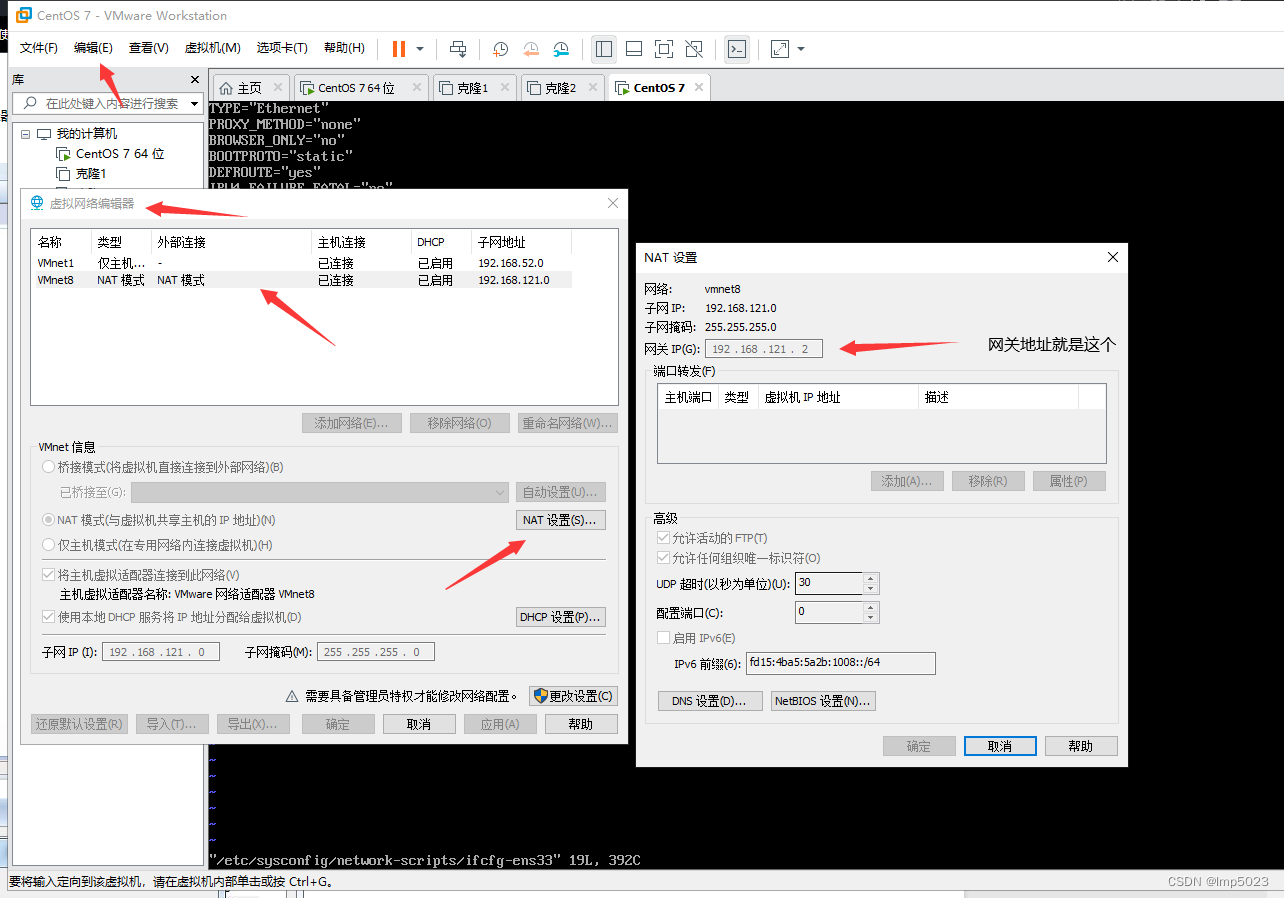Screen dimensions: 1284x898
Task: Open the stretch display dropdown arrow
Action: coord(801,48)
